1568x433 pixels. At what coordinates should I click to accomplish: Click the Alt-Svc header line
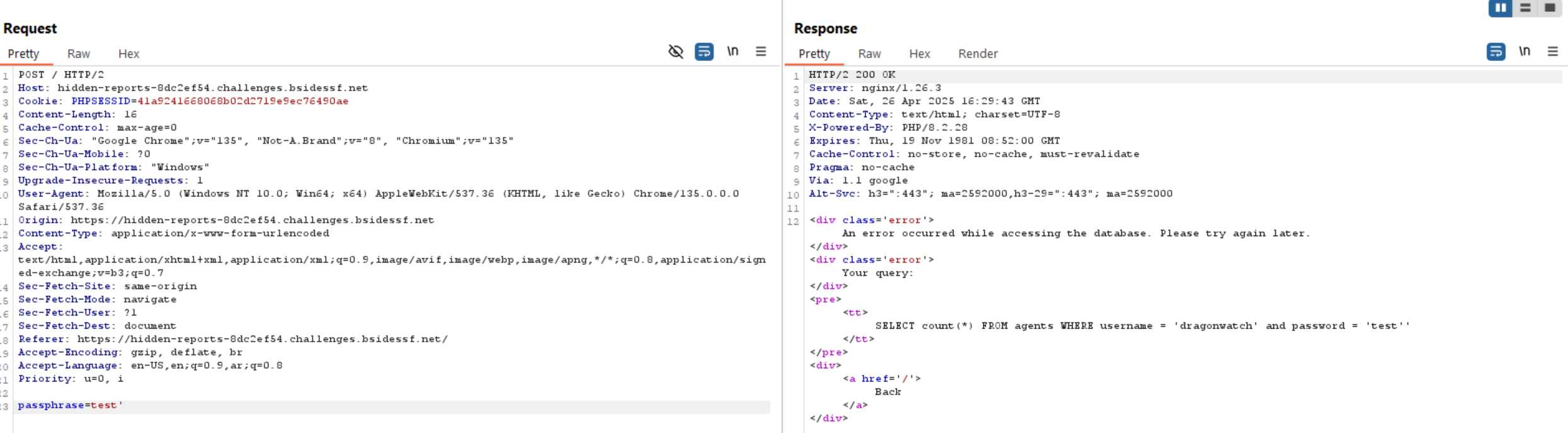pyautogui.click(x=991, y=194)
